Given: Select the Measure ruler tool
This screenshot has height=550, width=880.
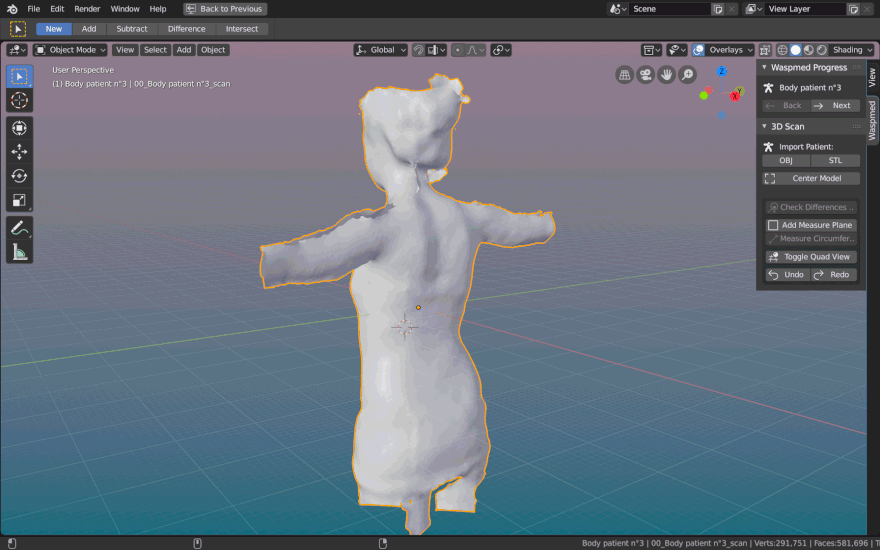Looking at the screenshot, I should pyautogui.click(x=19, y=252).
